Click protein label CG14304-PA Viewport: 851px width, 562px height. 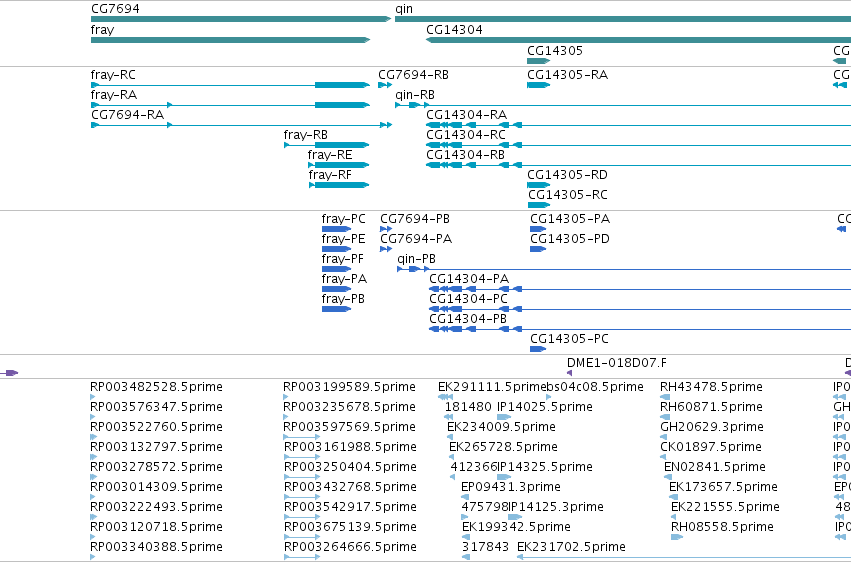(x=469, y=279)
